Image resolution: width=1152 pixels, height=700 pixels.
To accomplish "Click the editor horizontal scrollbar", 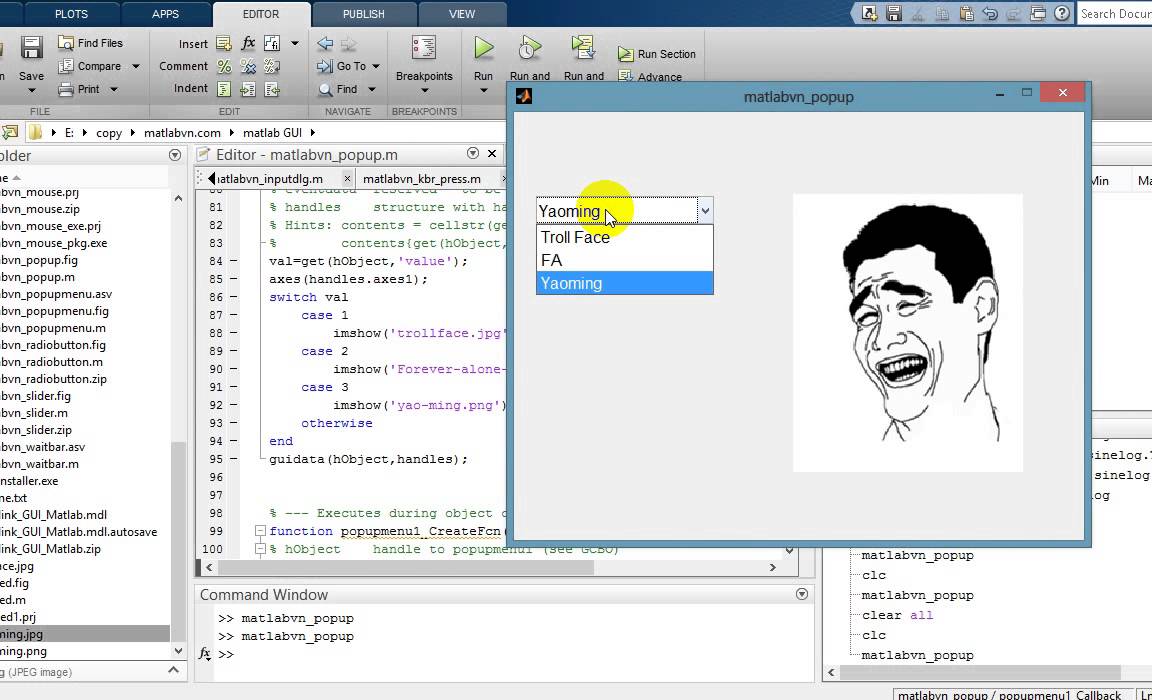I will click(x=406, y=567).
